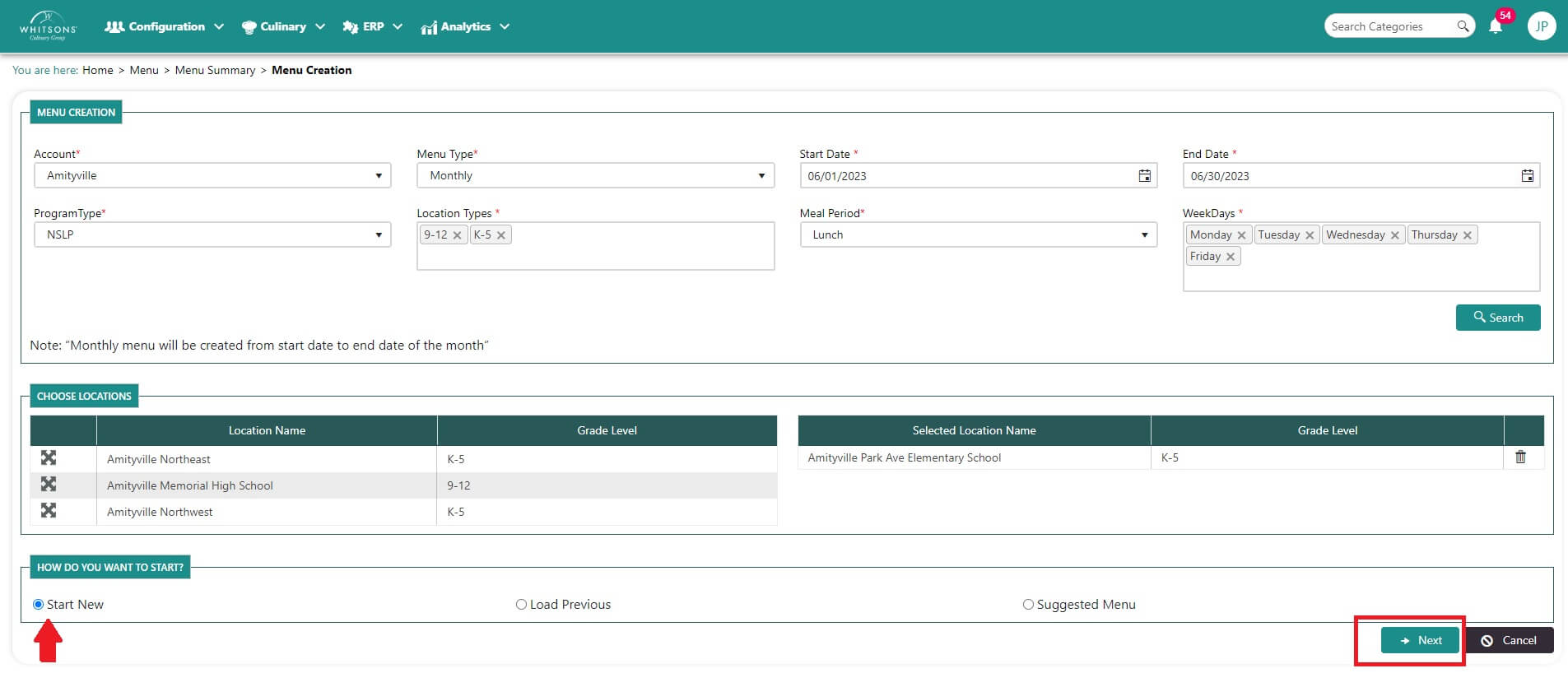Open the Culinary menu in navbar
This screenshot has height=673, width=1568.
click(x=283, y=26)
